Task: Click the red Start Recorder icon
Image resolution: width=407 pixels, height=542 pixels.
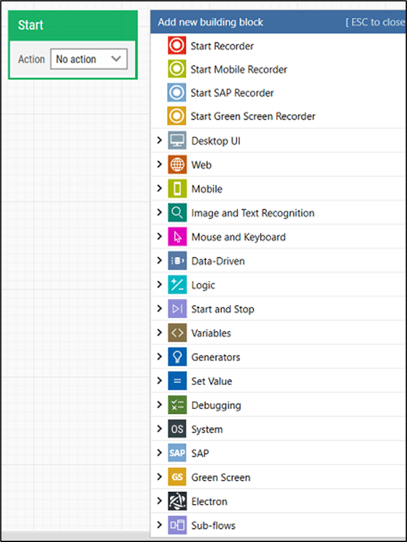Action: click(177, 45)
